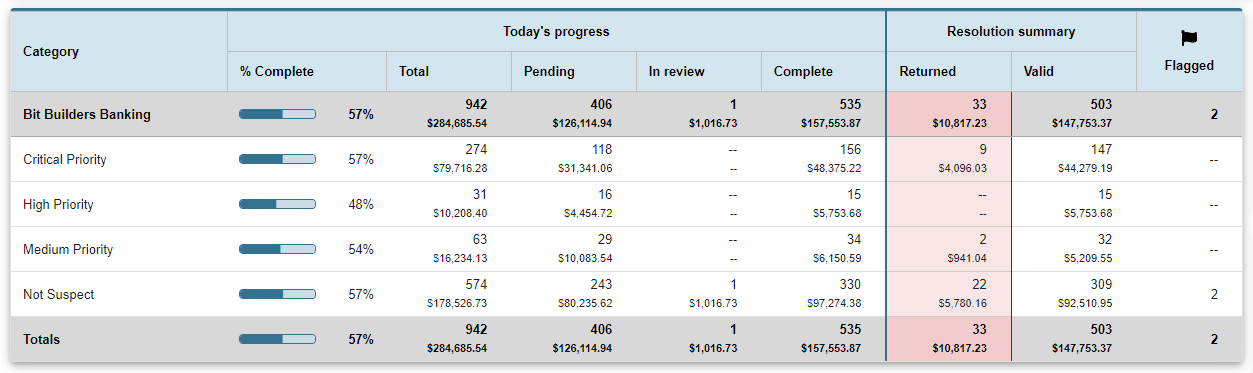Click the Critical Priority progress bar

277,159
